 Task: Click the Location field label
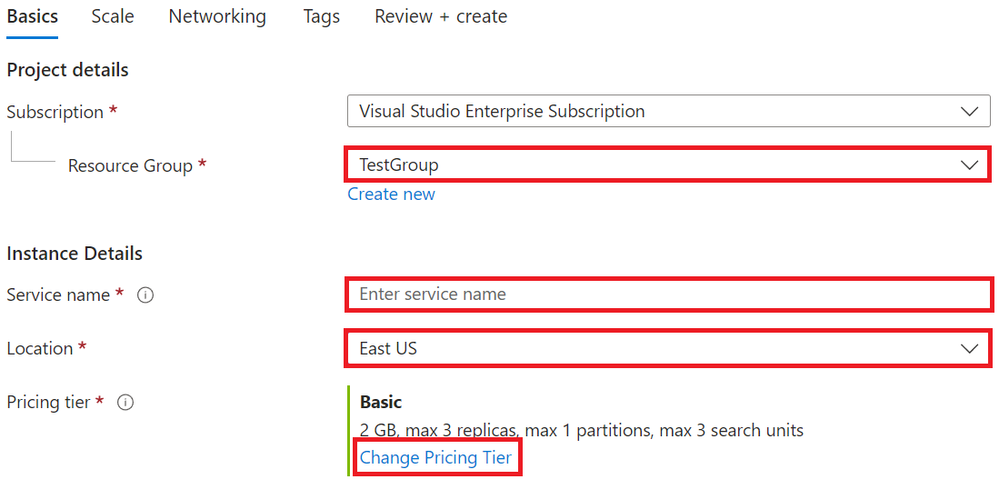click(40, 349)
